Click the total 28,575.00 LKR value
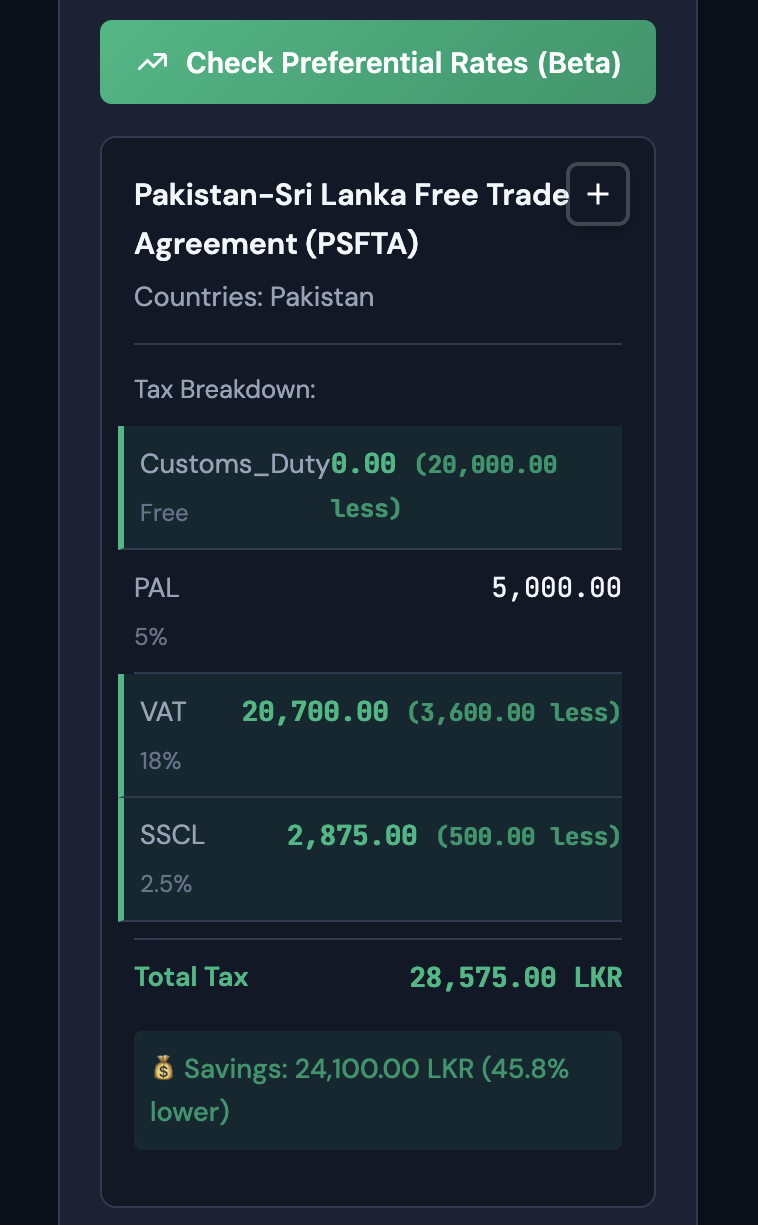Screen dimensions: 758x1225 pyautogui.click(x=516, y=977)
